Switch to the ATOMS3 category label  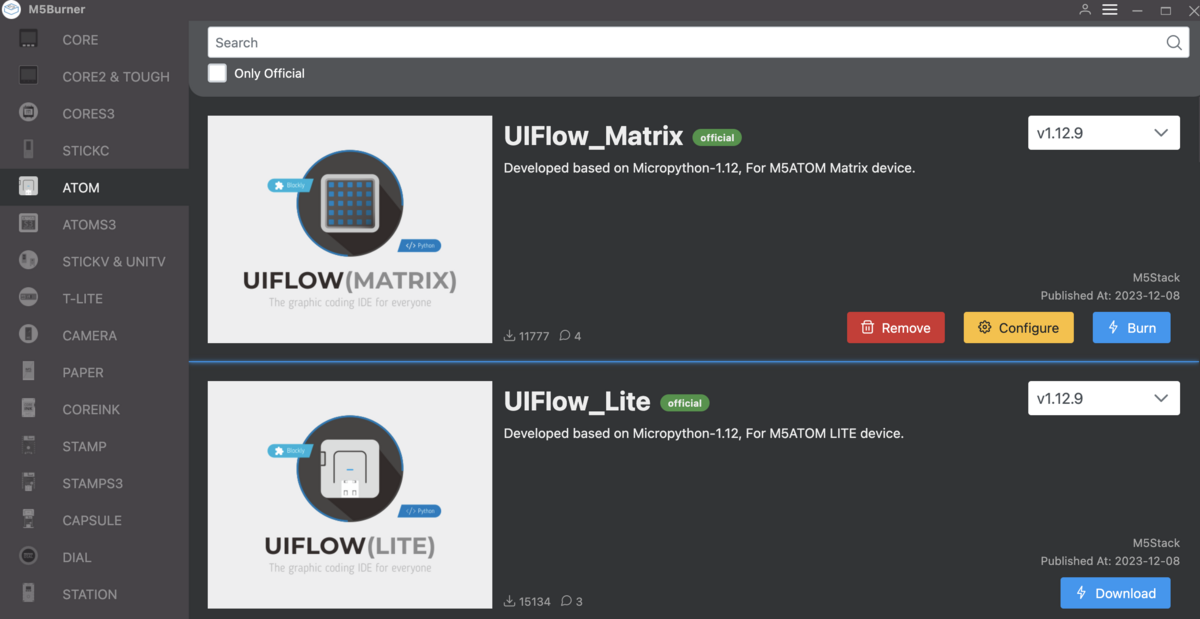[89, 225]
